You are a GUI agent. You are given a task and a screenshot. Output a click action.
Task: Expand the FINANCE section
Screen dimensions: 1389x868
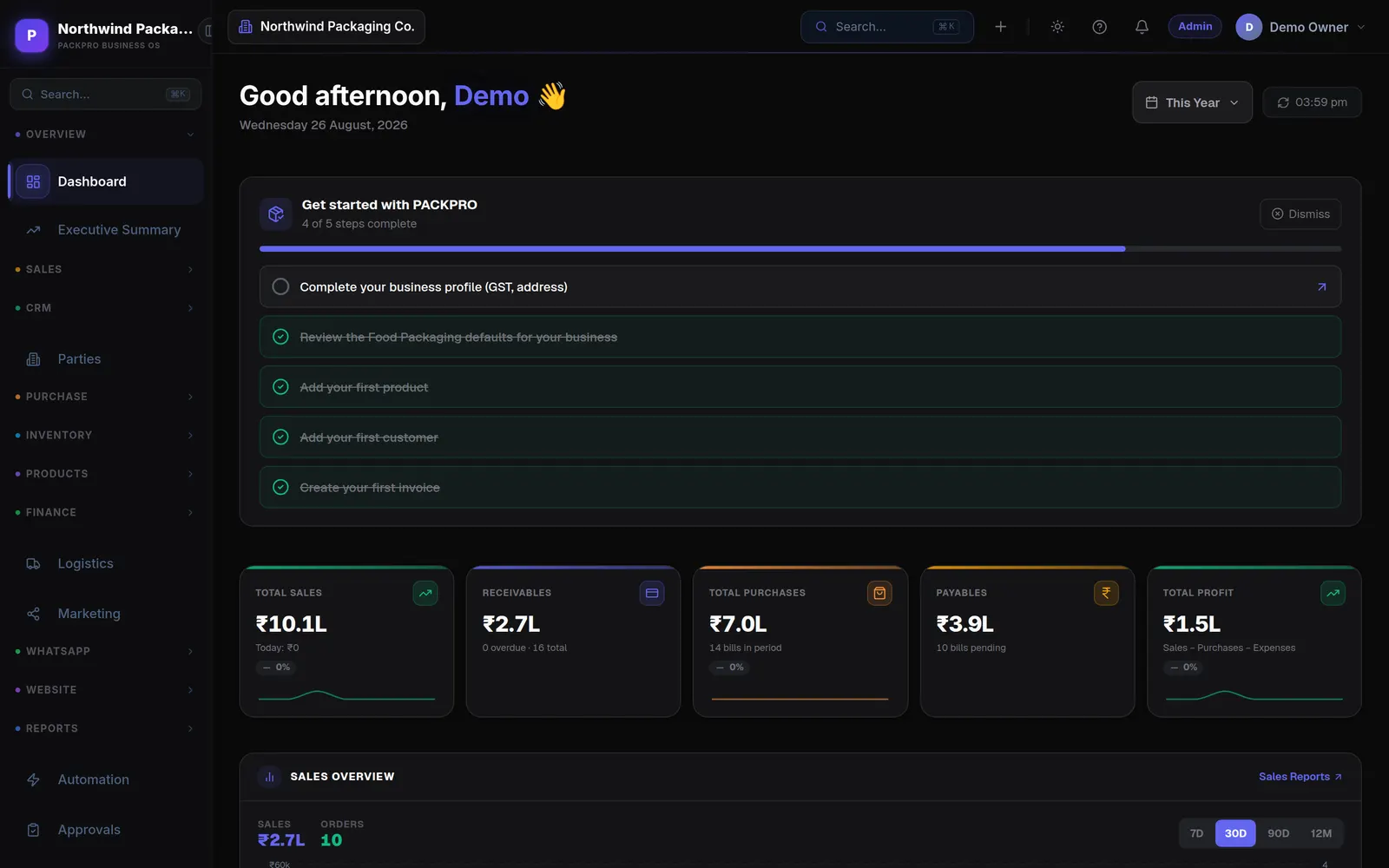pyautogui.click(x=104, y=513)
